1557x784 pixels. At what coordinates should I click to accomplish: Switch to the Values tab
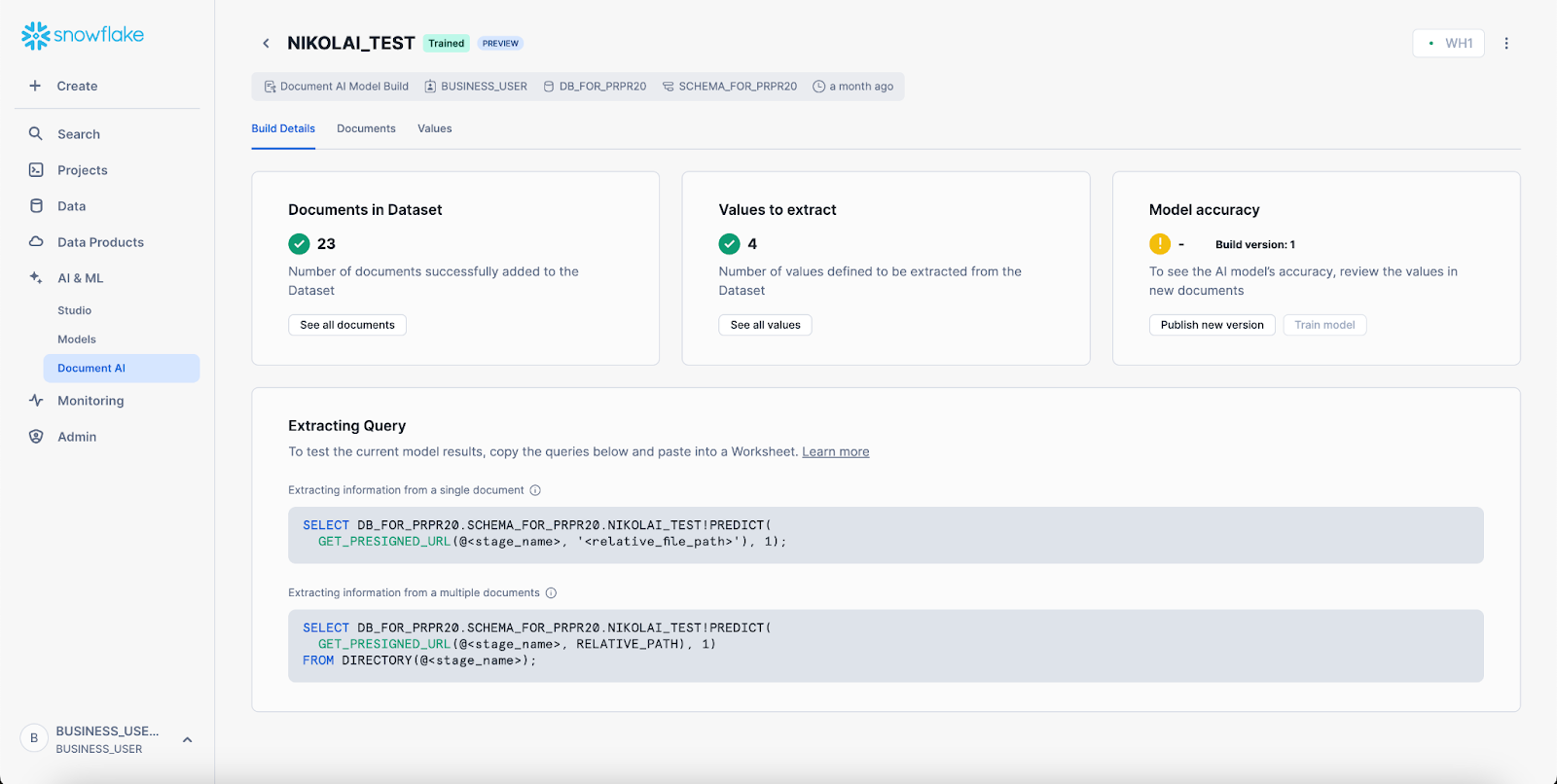coord(434,128)
